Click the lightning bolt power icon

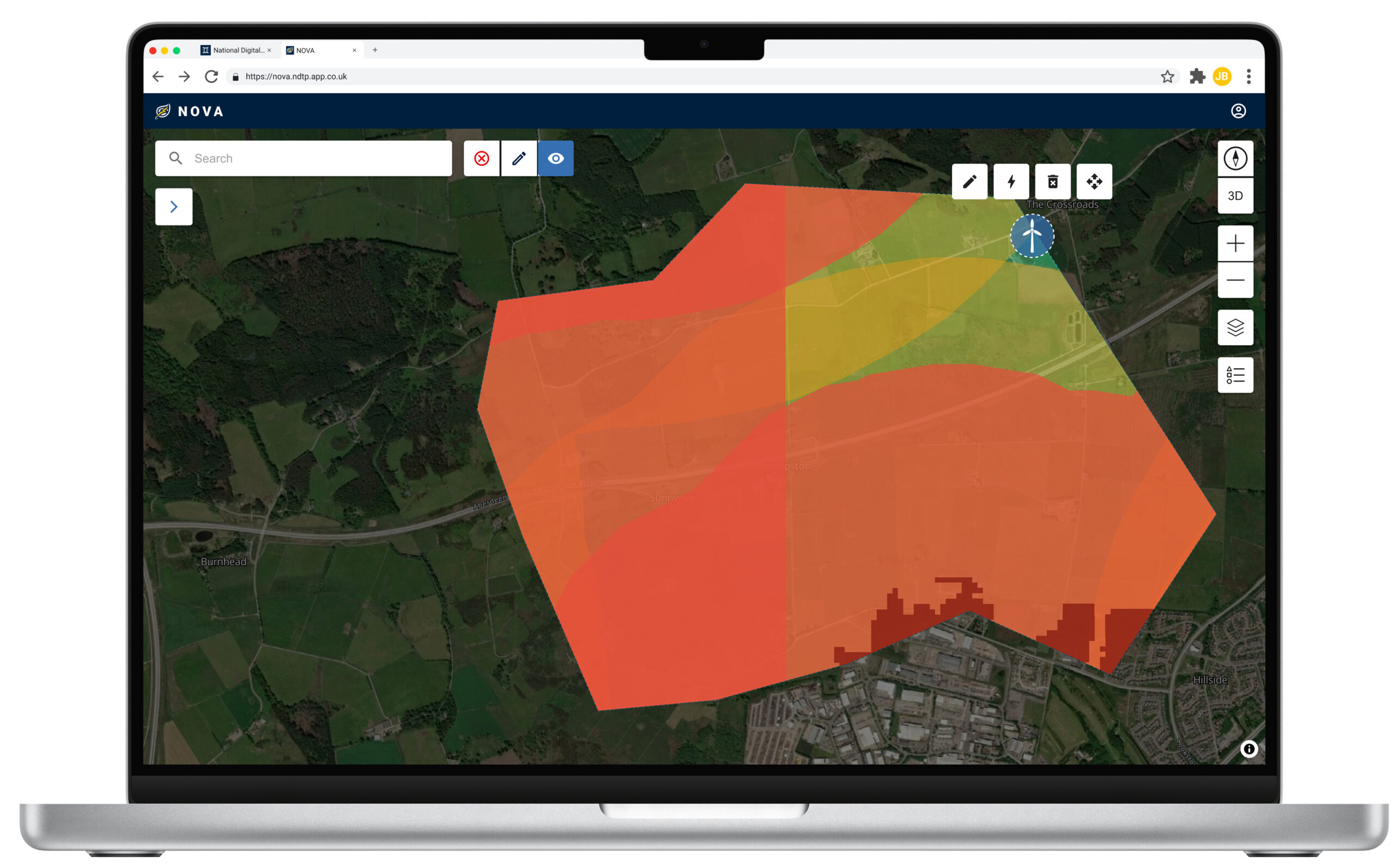(1011, 181)
